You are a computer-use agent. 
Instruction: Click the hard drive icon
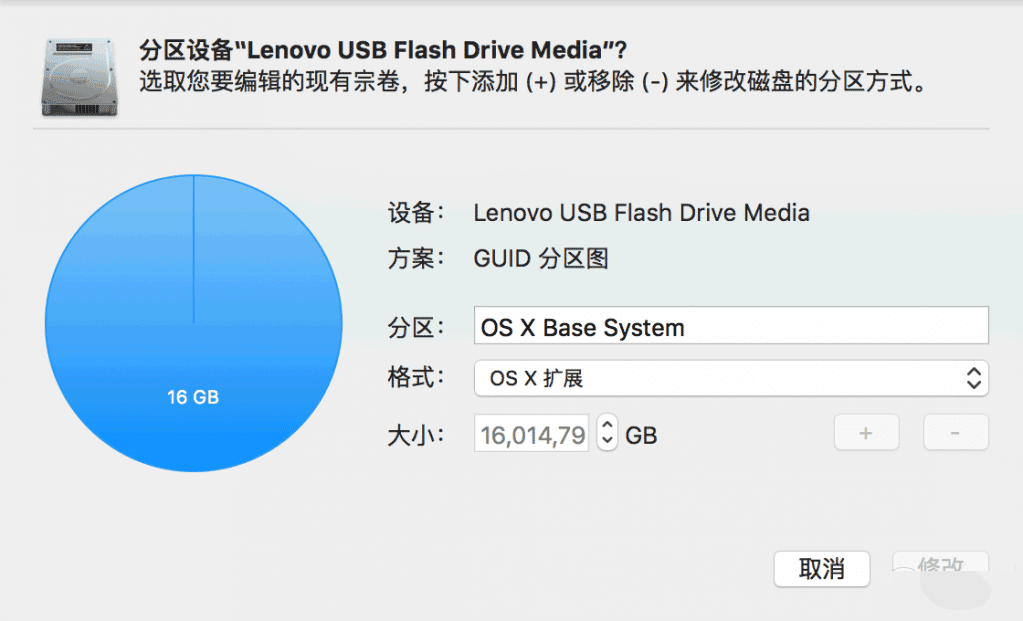tap(80, 76)
